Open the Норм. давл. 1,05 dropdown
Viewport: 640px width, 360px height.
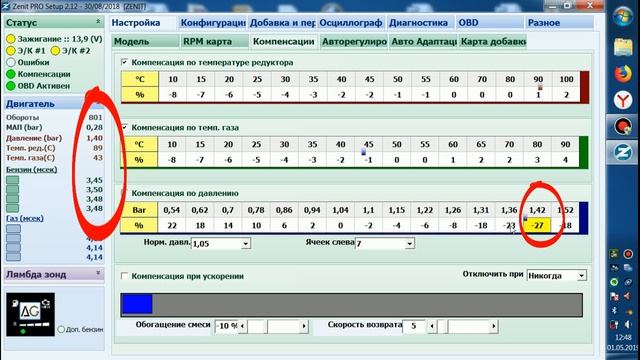click(x=245, y=244)
